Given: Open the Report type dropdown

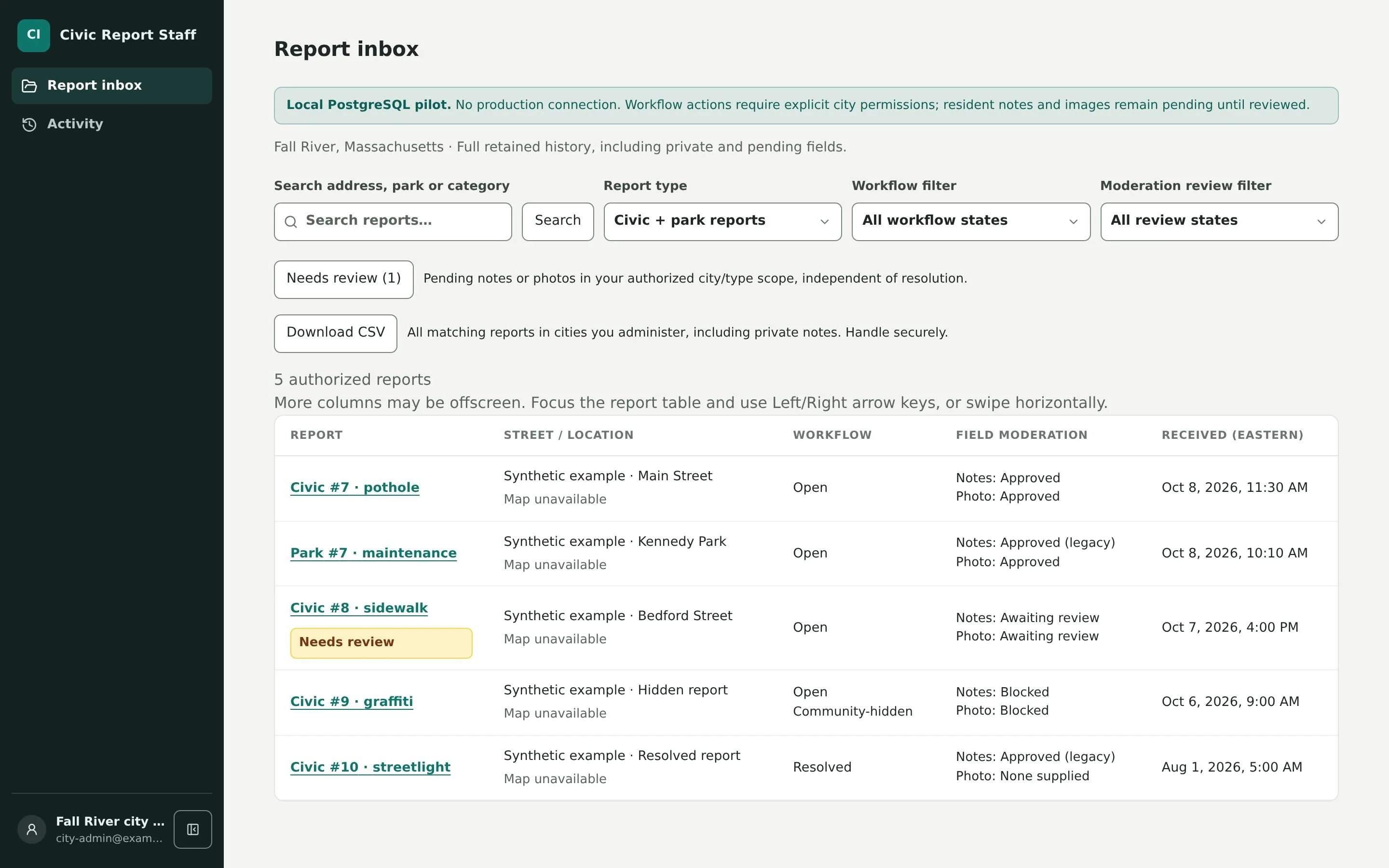Looking at the screenshot, I should [x=722, y=222].
